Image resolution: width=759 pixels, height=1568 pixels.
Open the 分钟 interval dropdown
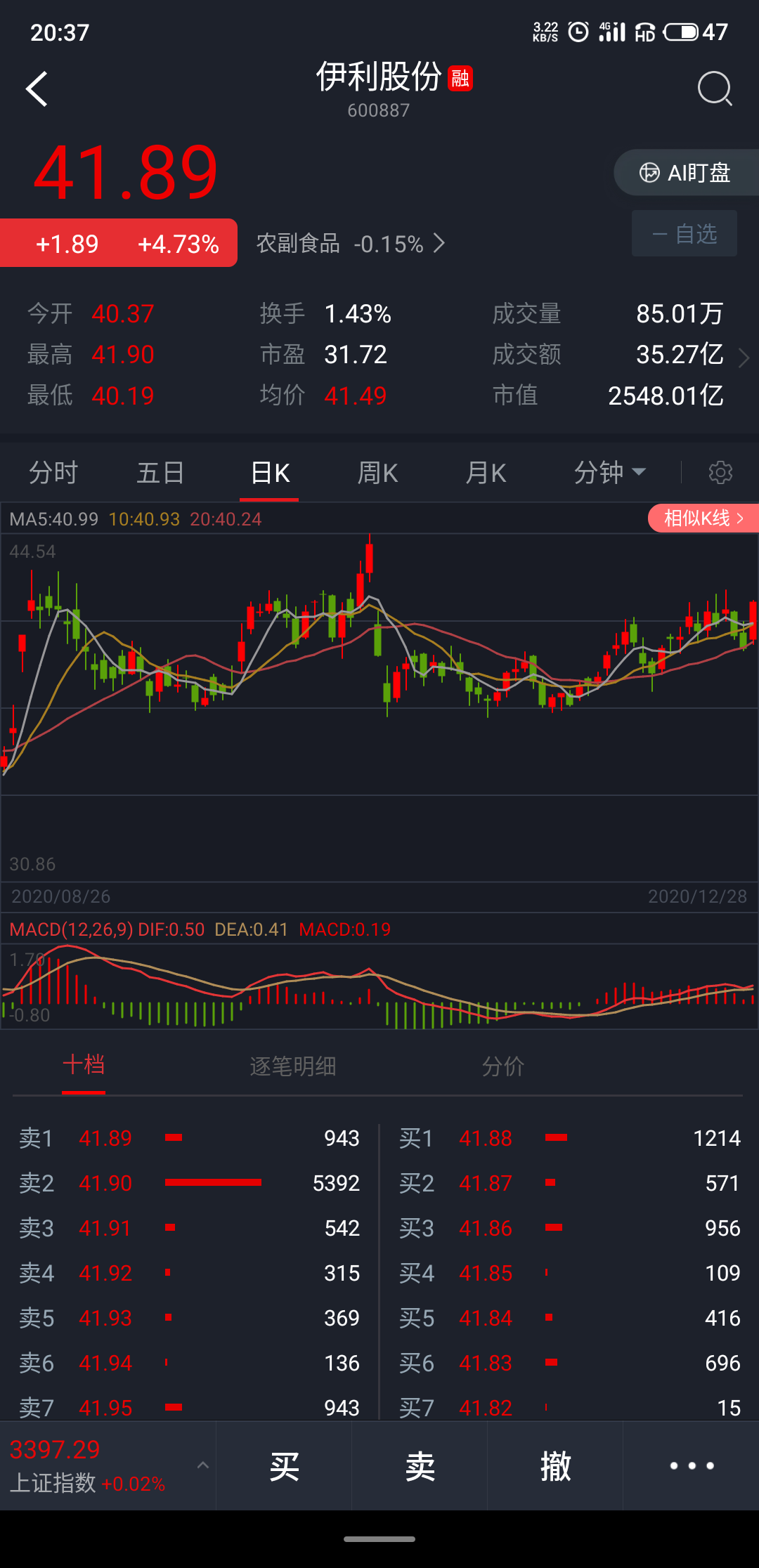coord(609,473)
